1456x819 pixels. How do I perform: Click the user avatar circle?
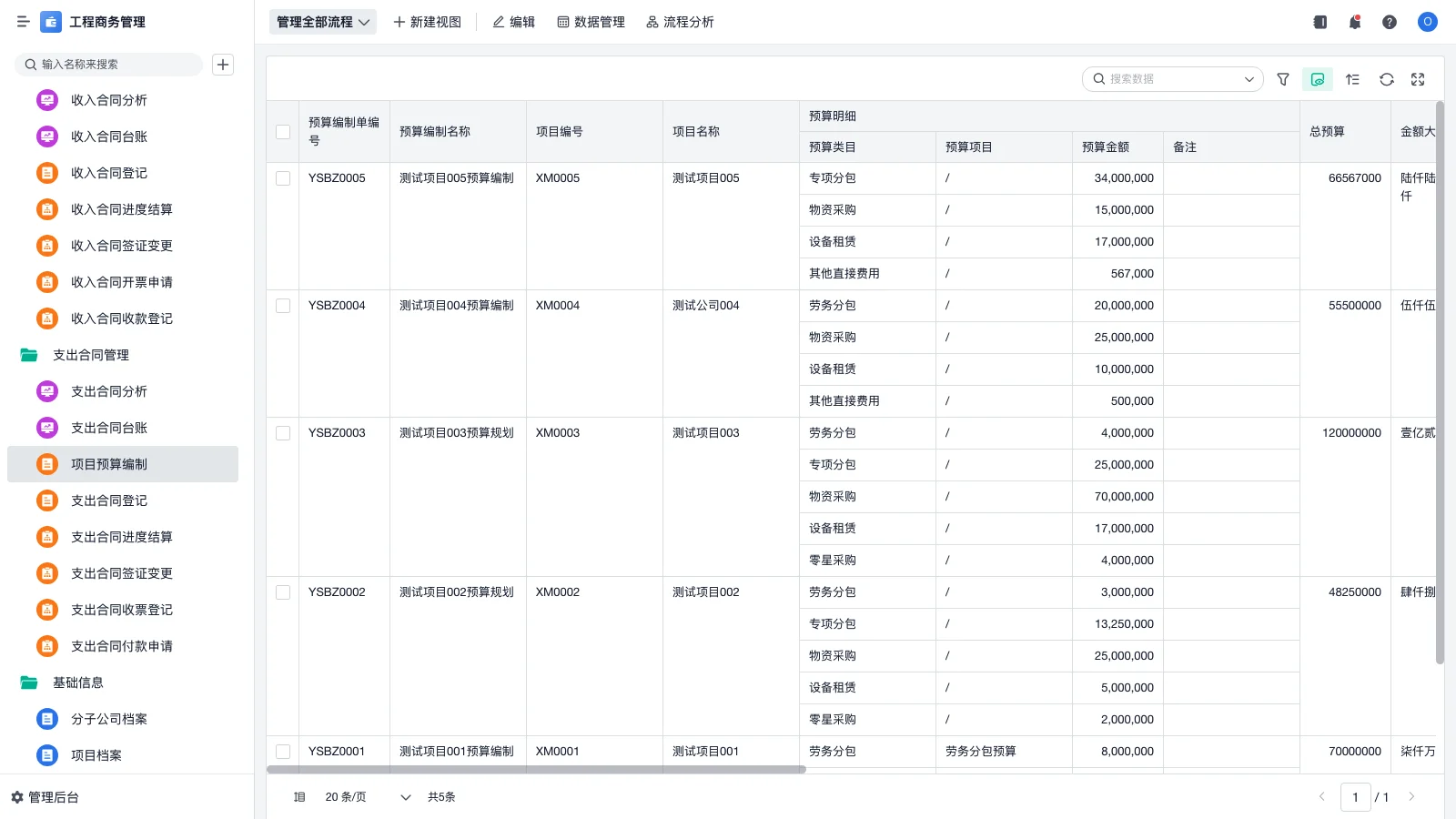[1427, 22]
